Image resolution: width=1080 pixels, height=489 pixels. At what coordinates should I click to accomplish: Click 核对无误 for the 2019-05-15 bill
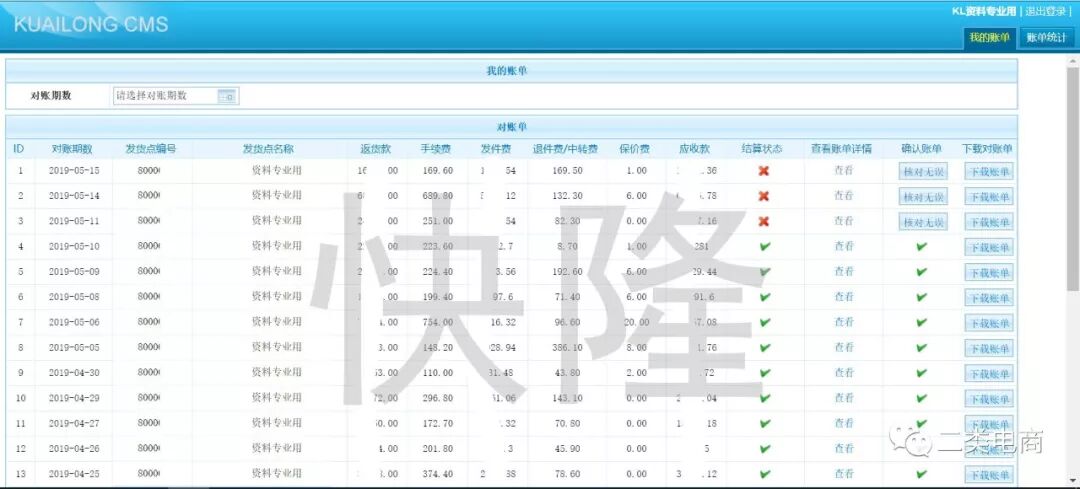[923, 171]
